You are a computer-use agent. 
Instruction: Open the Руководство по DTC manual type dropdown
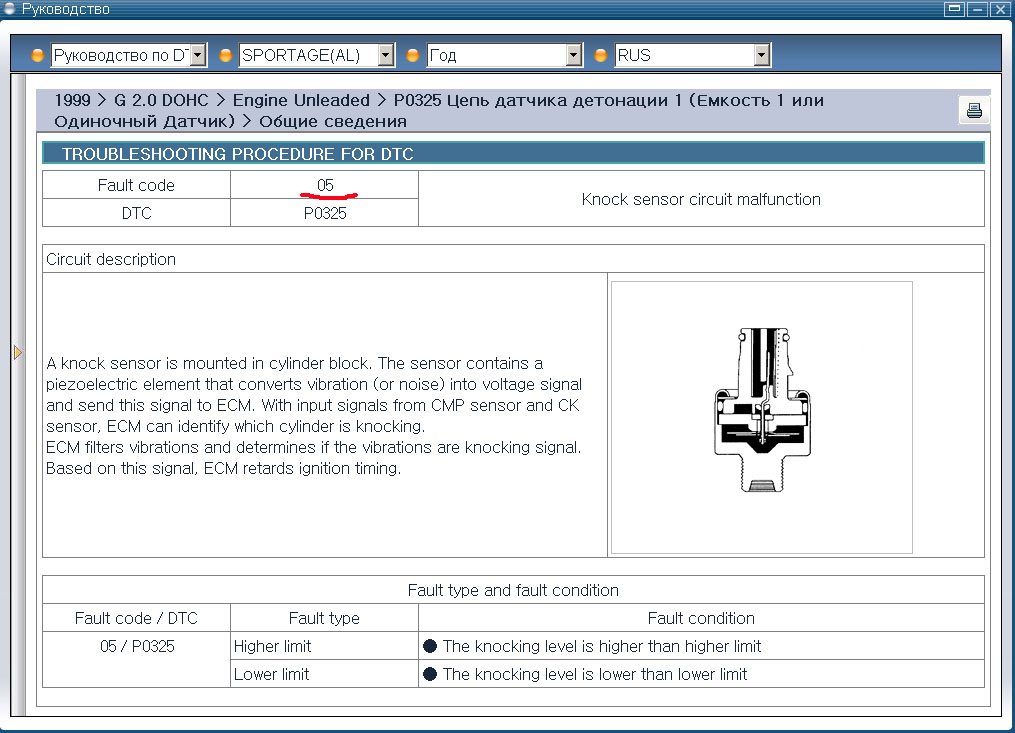(198, 56)
